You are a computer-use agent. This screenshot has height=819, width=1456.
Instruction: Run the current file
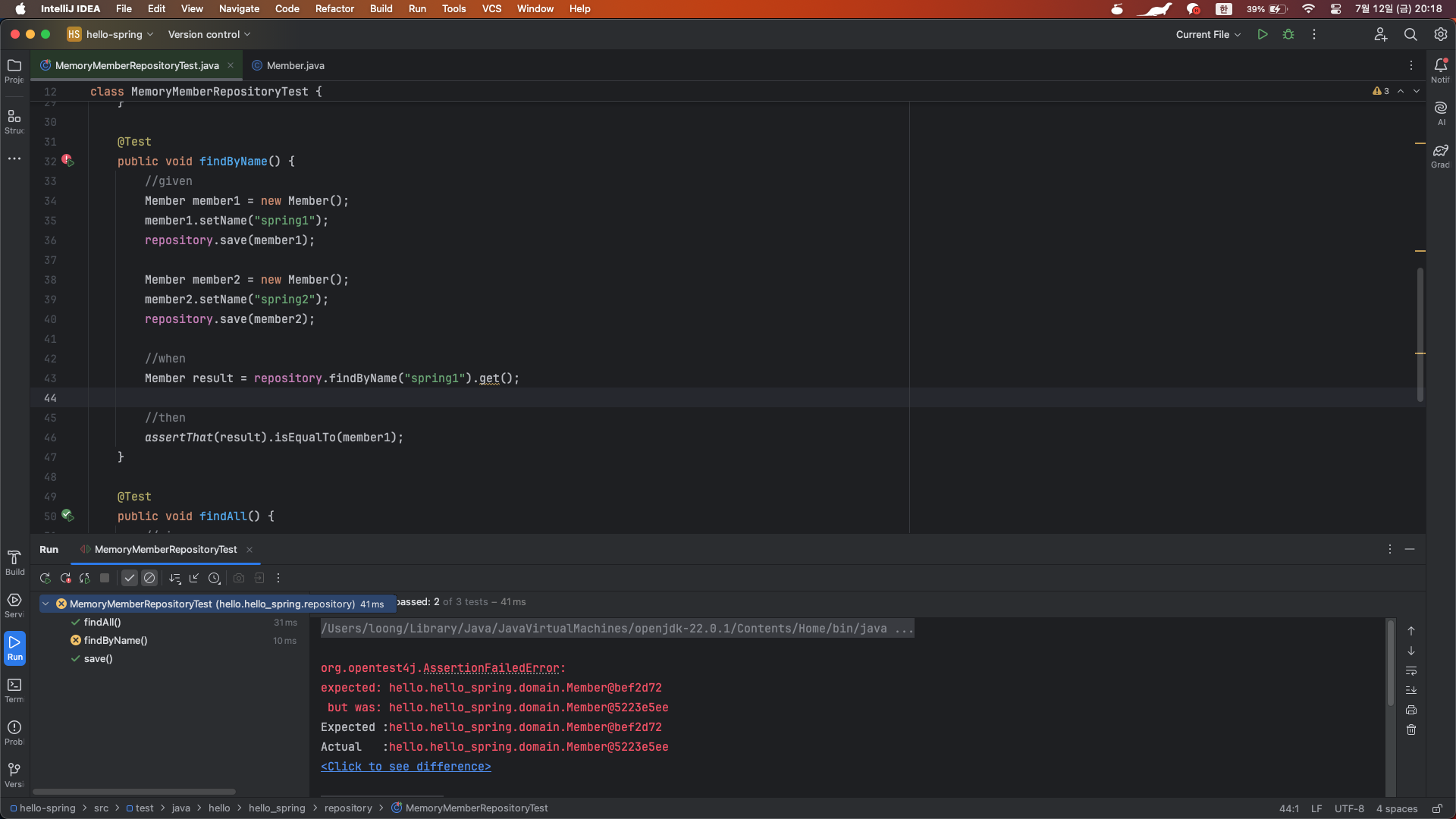point(1263,34)
